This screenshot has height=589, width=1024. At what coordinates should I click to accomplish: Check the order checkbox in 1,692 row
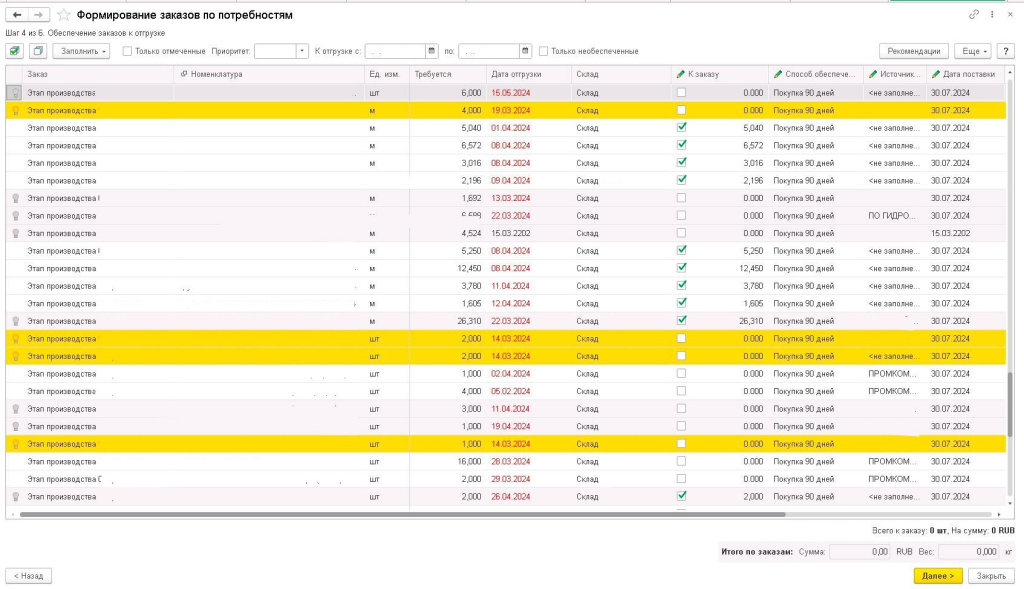coord(681,198)
